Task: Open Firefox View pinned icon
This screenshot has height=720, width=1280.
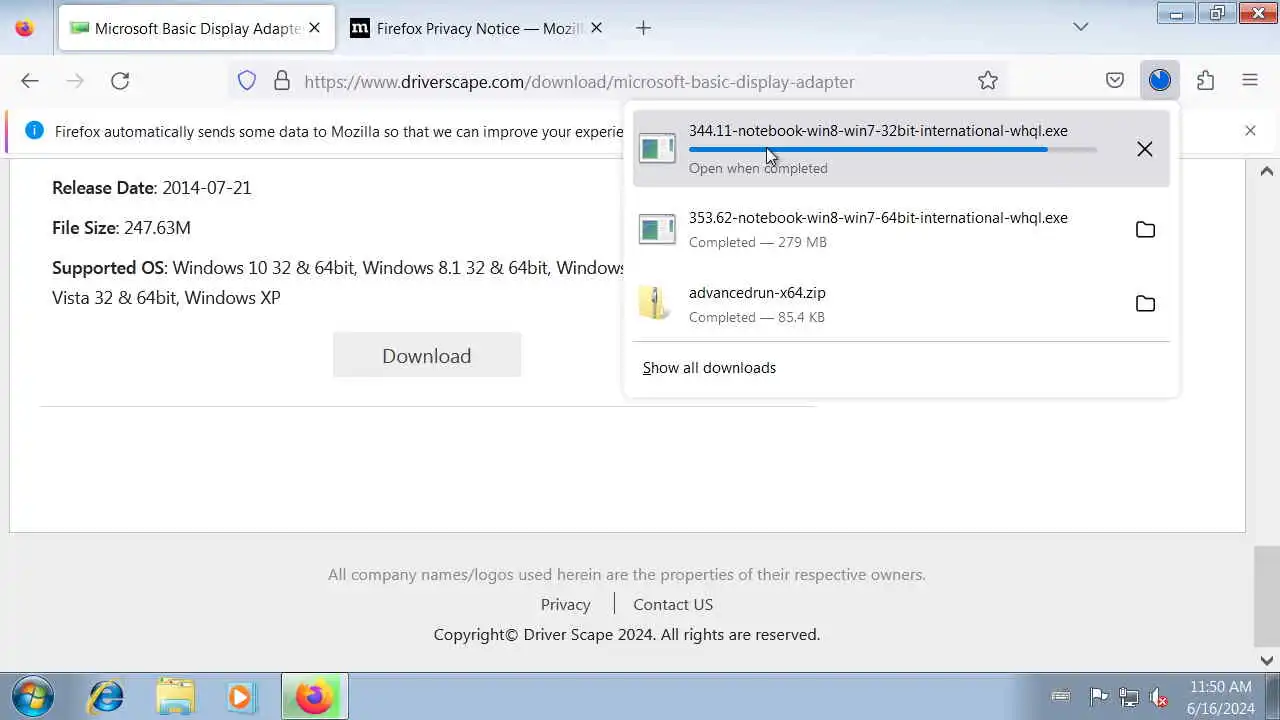Action: pos(25,28)
